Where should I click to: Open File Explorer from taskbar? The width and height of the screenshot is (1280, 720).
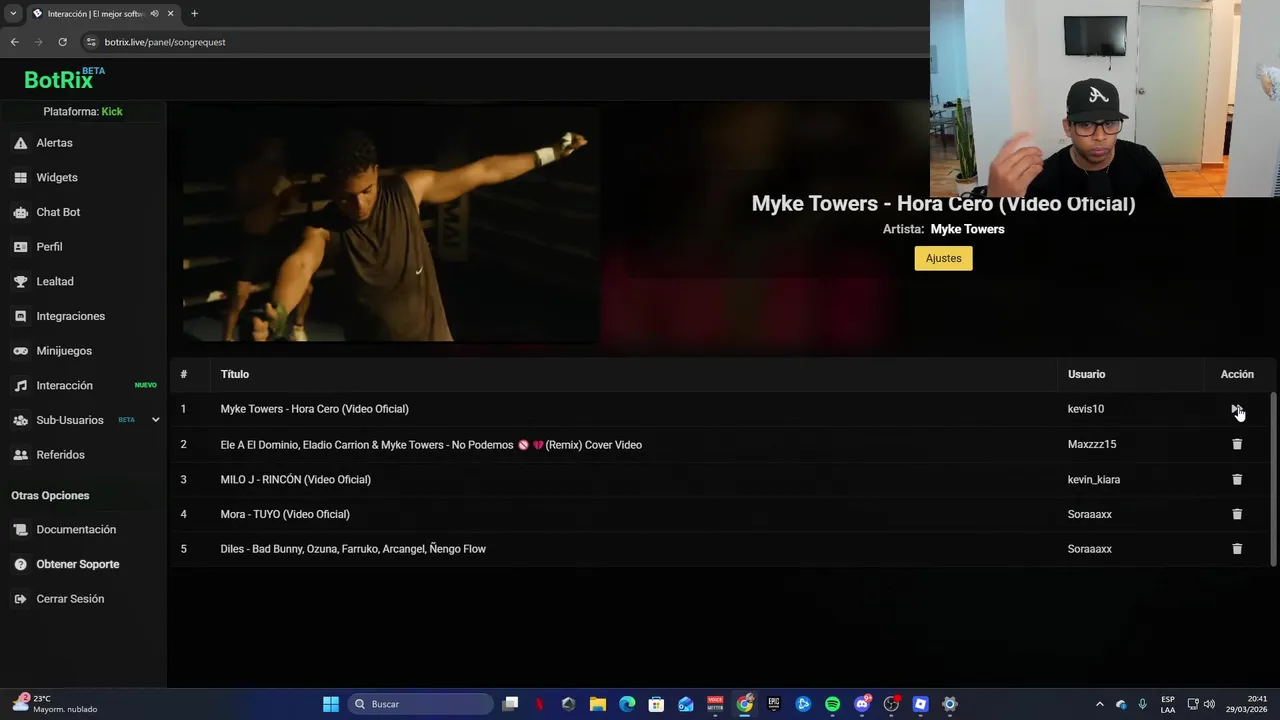click(597, 704)
